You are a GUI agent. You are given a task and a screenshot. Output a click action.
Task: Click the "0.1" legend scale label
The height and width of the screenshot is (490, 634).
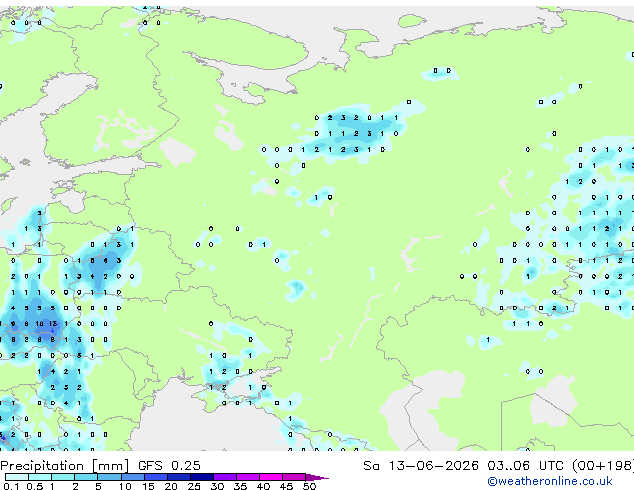11,486
